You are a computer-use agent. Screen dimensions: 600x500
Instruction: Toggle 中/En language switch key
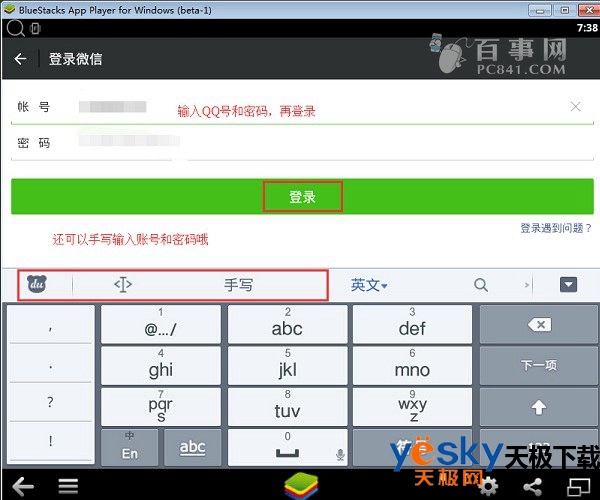pos(130,447)
